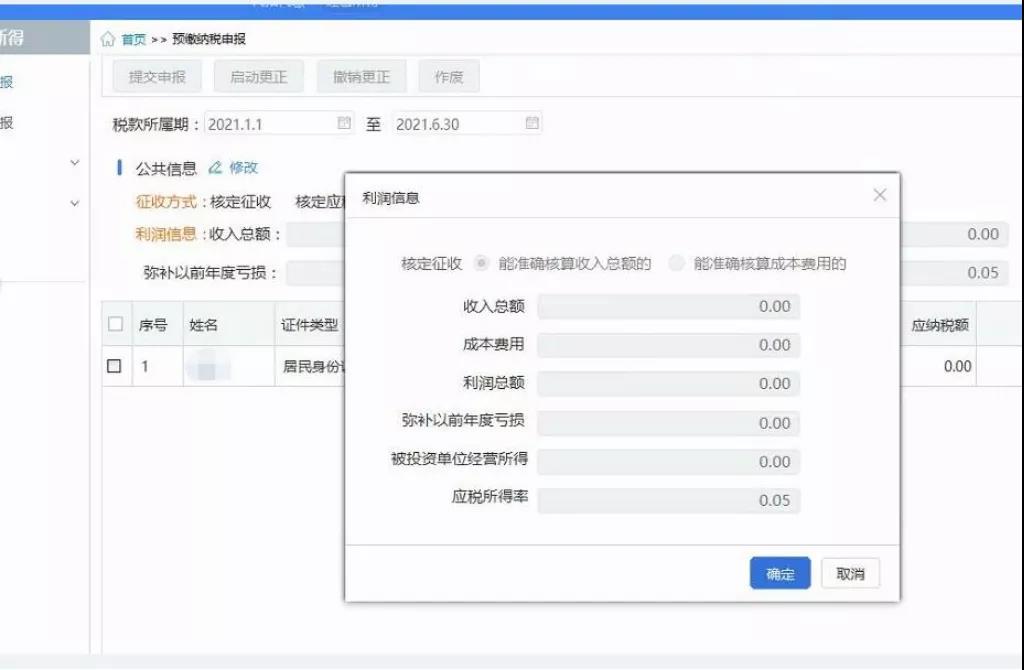Close the 利润信息 dialog with the X
1024x670 pixels.
(x=879, y=196)
